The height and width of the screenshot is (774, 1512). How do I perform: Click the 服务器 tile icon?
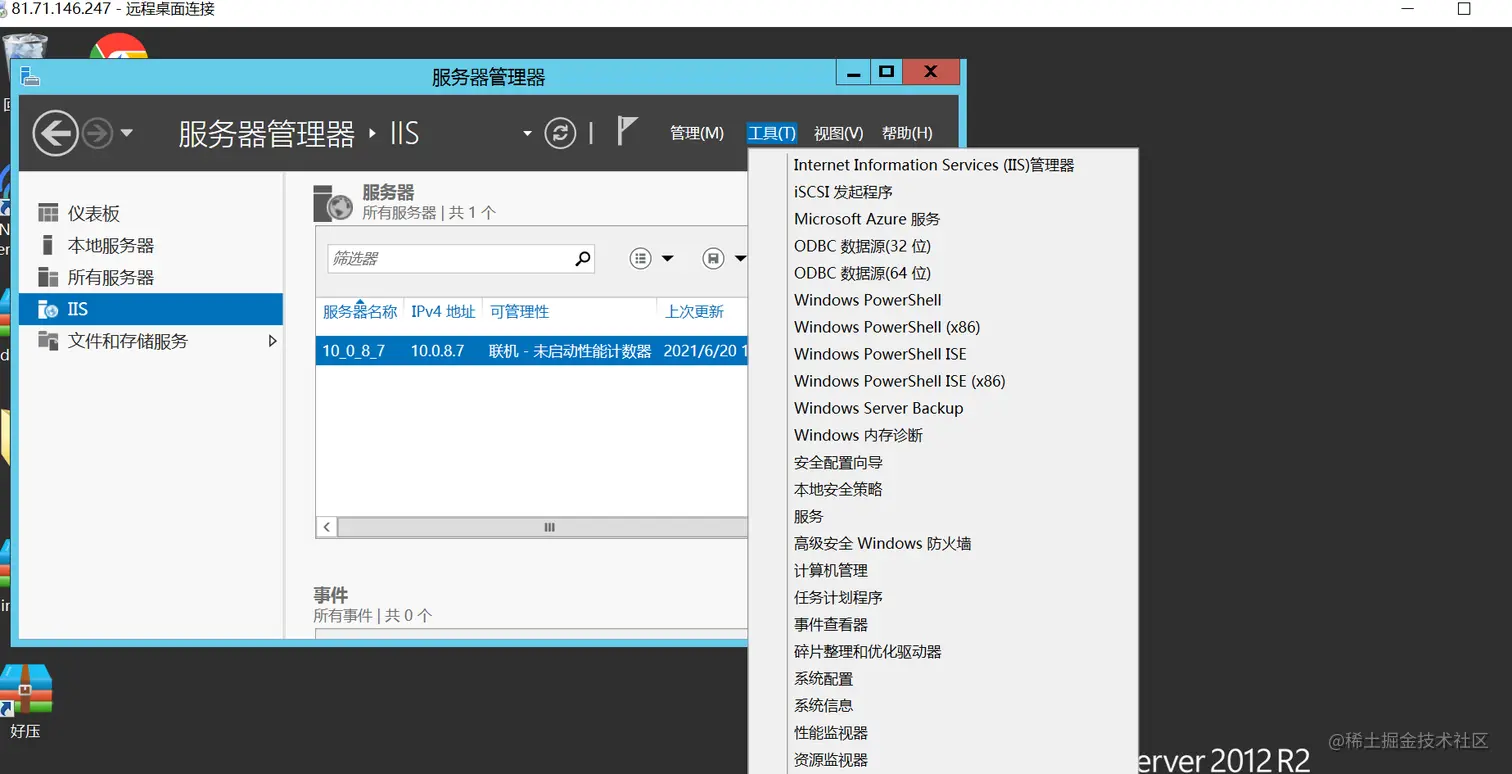334,203
